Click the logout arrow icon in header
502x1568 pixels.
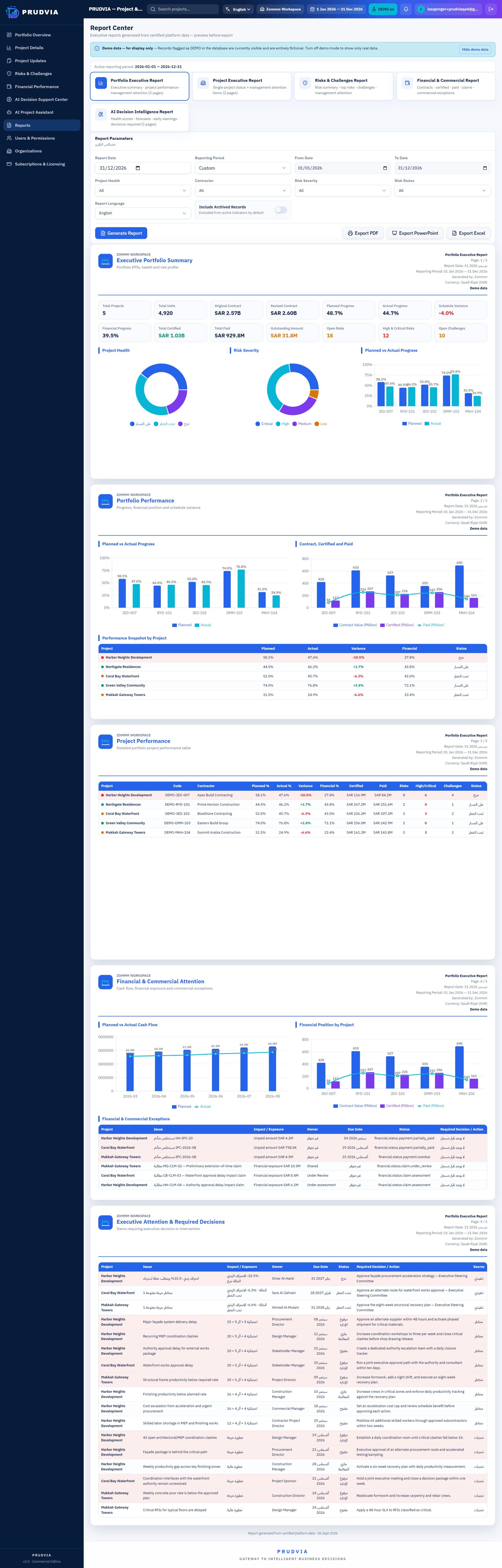point(491,9)
